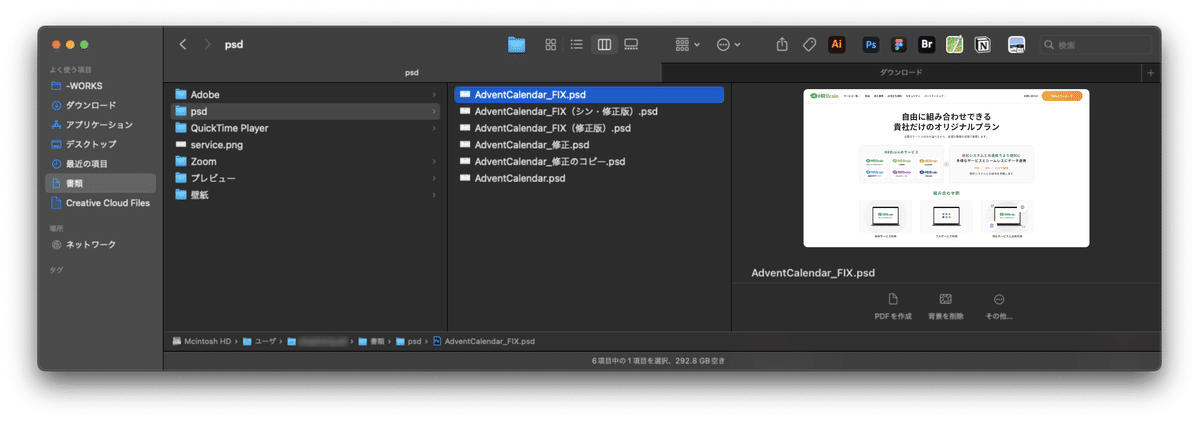Select the psd tab

tap(412, 72)
